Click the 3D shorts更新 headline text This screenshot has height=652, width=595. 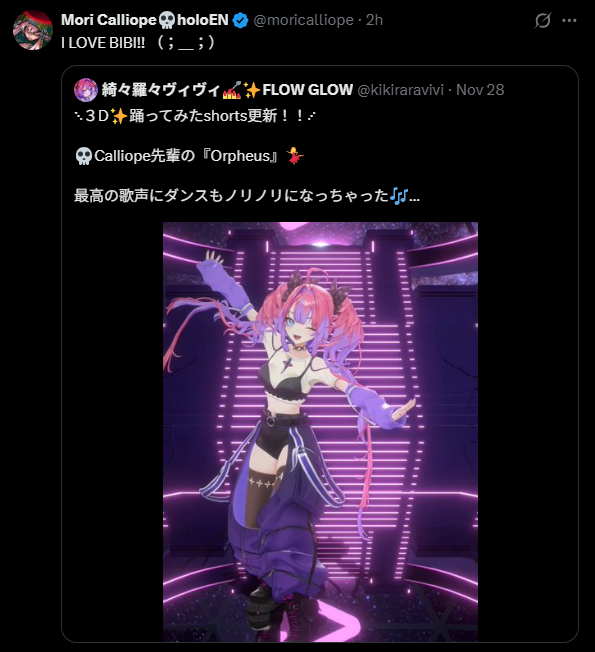click(195, 116)
